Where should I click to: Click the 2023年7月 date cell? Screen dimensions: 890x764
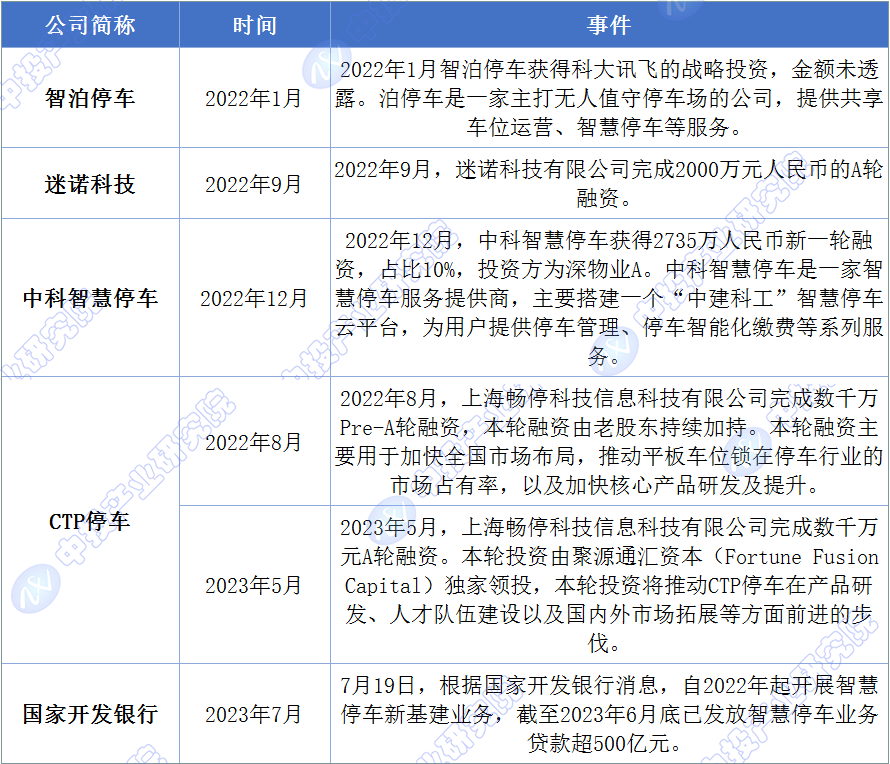click(254, 714)
